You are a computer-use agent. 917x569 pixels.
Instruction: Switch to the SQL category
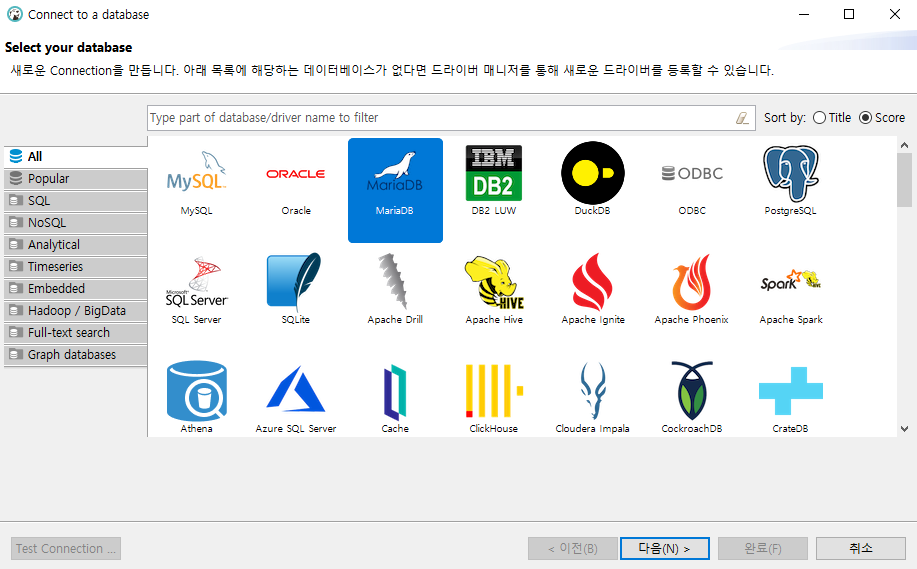pos(75,201)
